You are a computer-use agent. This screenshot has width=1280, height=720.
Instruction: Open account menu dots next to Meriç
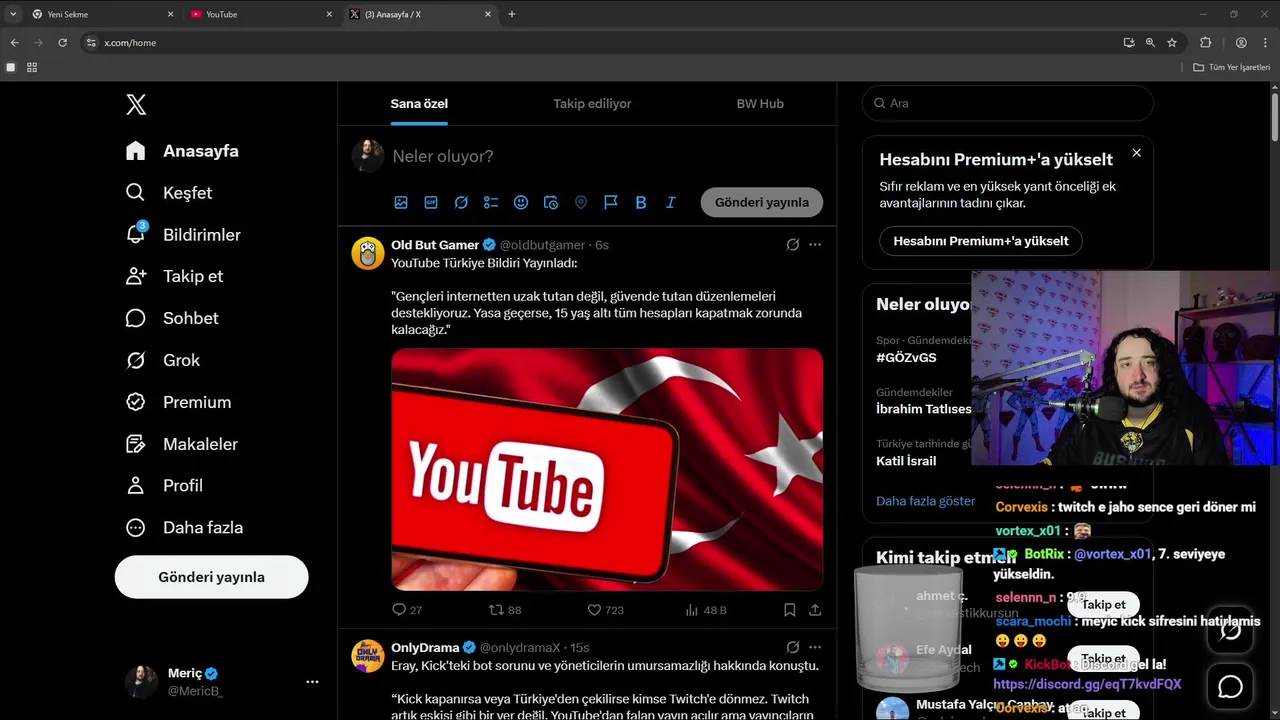click(312, 682)
